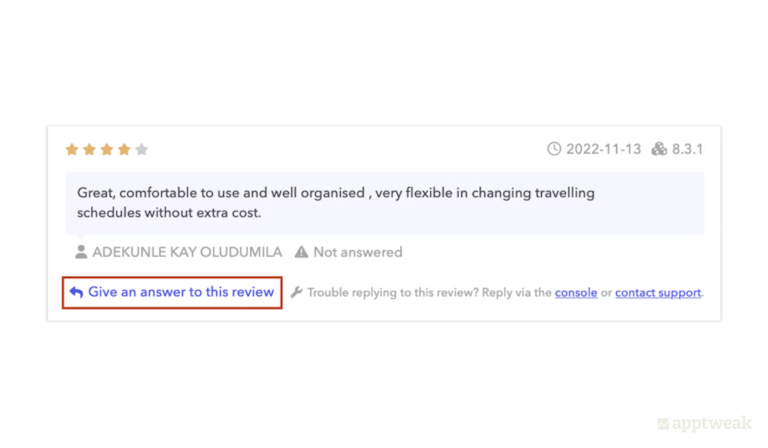The width and height of the screenshot is (768, 448).
Task: Open the console link
Action: pos(576,293)
